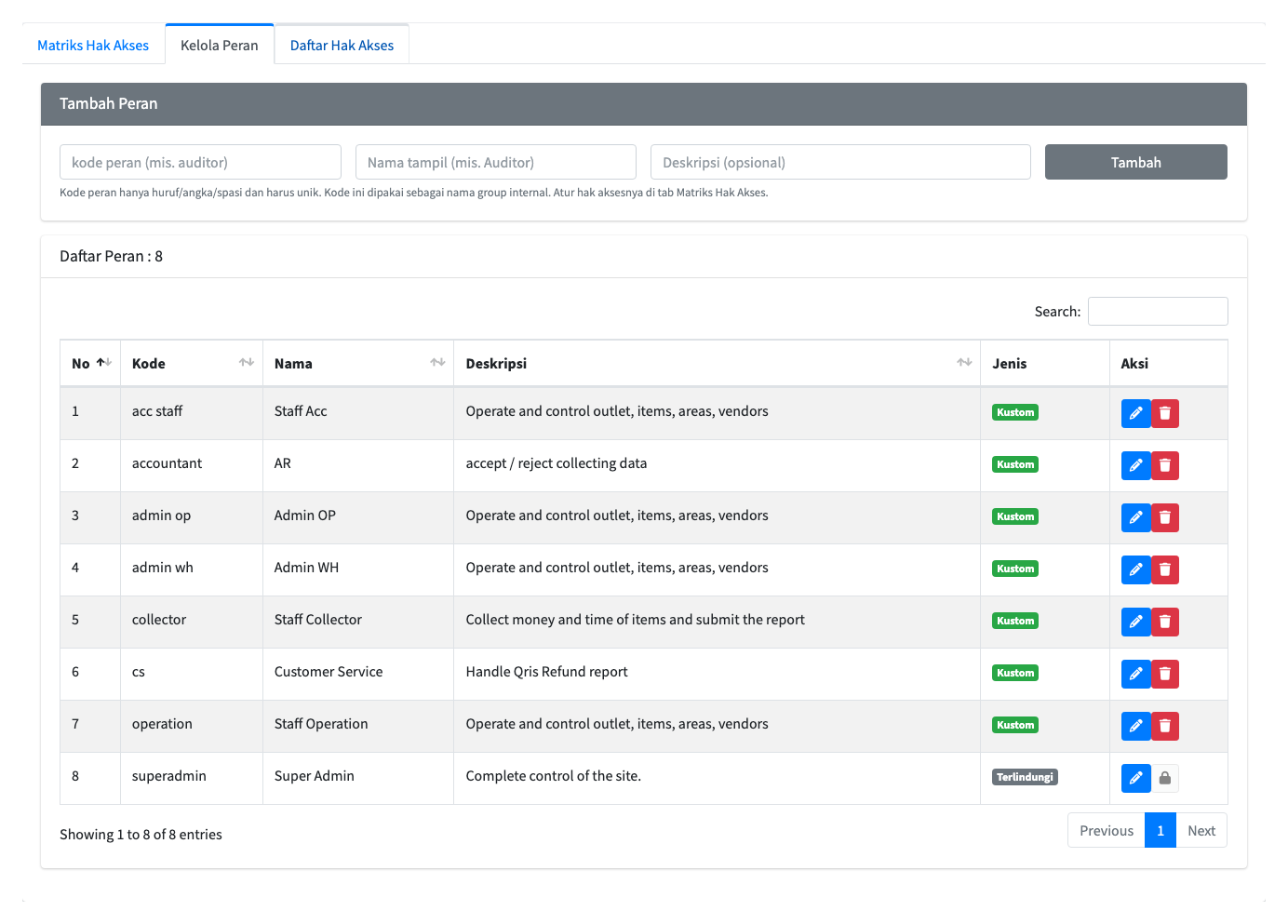Switch to Daftar Hak Akses tab
1288x924 pixels.
342,45
